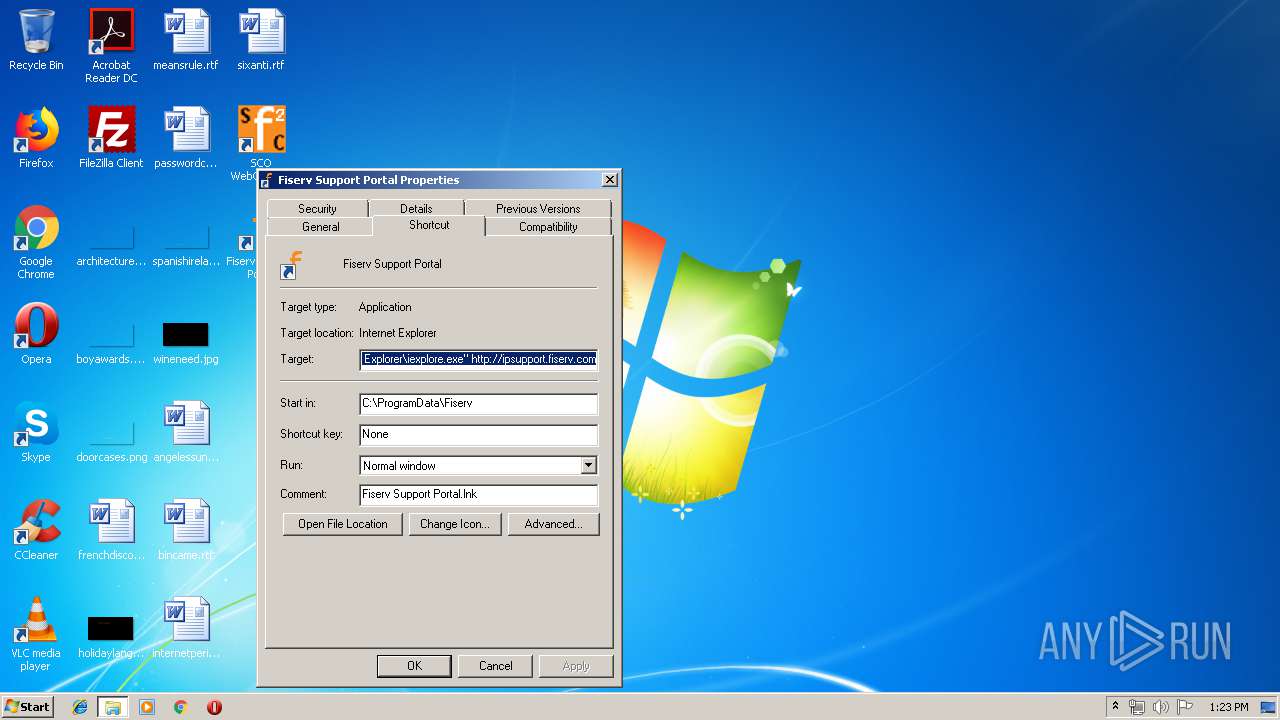1280x720 pixels.
Task: Click the Target path field
Action: [479, 359]
